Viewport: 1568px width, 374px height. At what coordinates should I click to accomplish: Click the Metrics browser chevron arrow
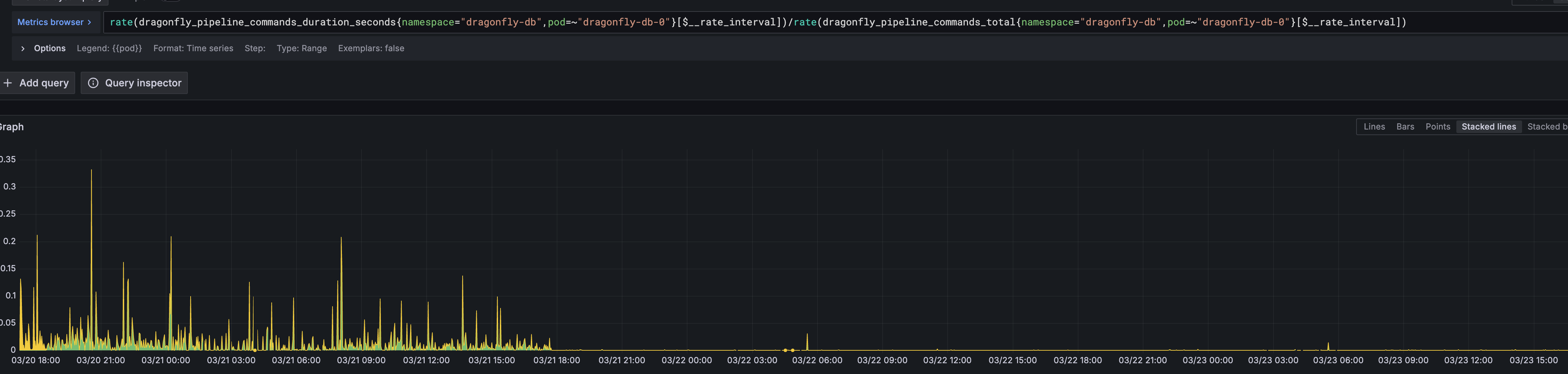tap(89, 22)
